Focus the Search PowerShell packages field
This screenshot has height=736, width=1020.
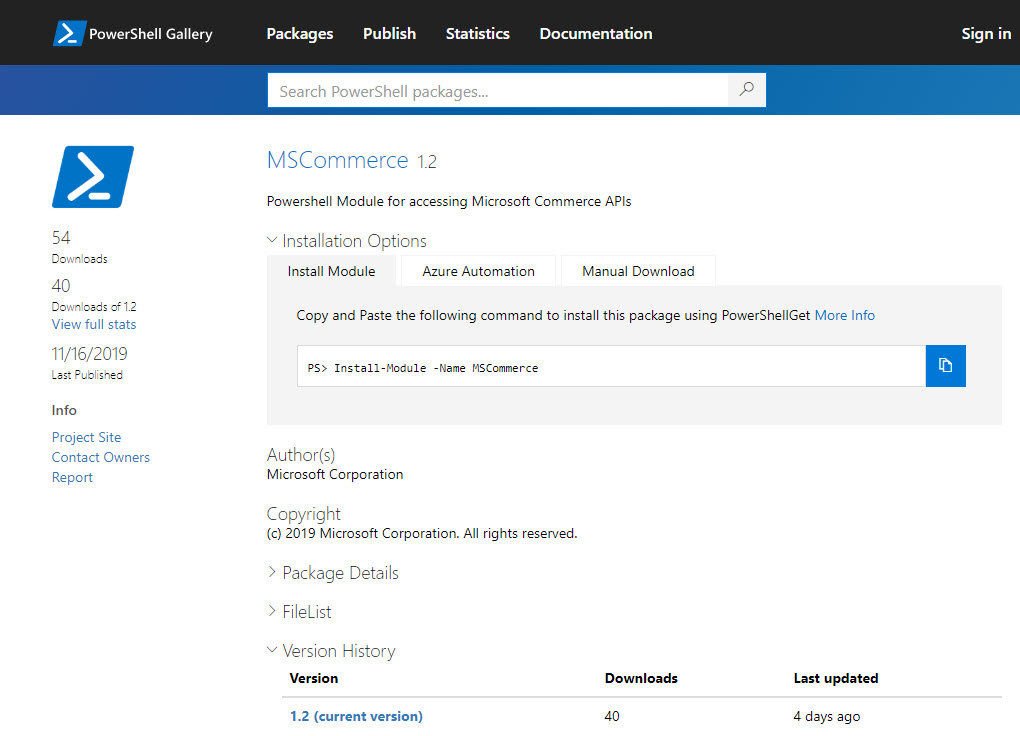click(498, 90)
